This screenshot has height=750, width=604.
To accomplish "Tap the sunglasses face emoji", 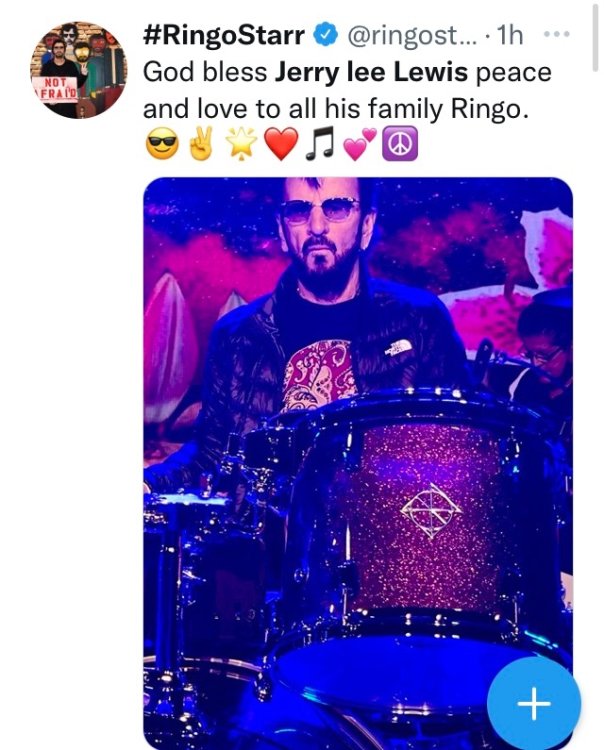I will 162,145.
